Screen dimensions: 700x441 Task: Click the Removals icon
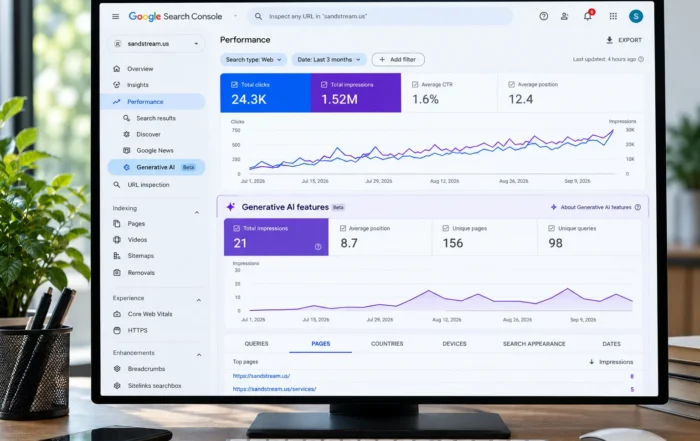(117, 273)
